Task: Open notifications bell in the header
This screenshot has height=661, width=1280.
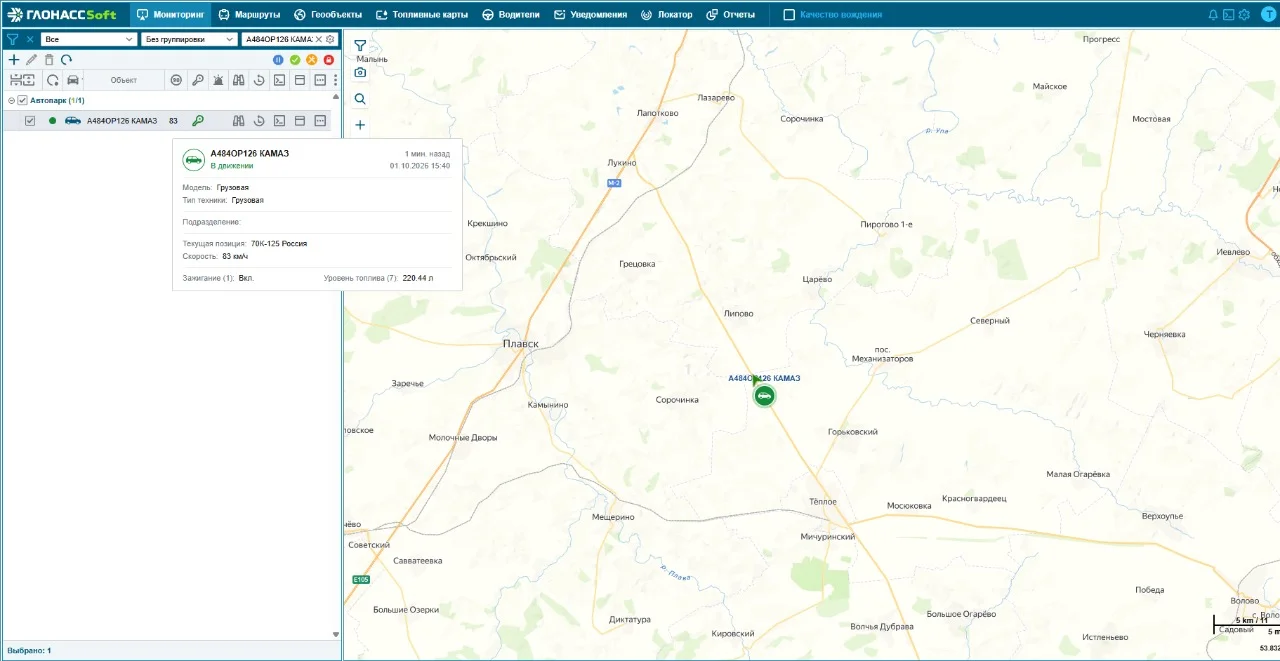Action: (x=1214, y=15)
